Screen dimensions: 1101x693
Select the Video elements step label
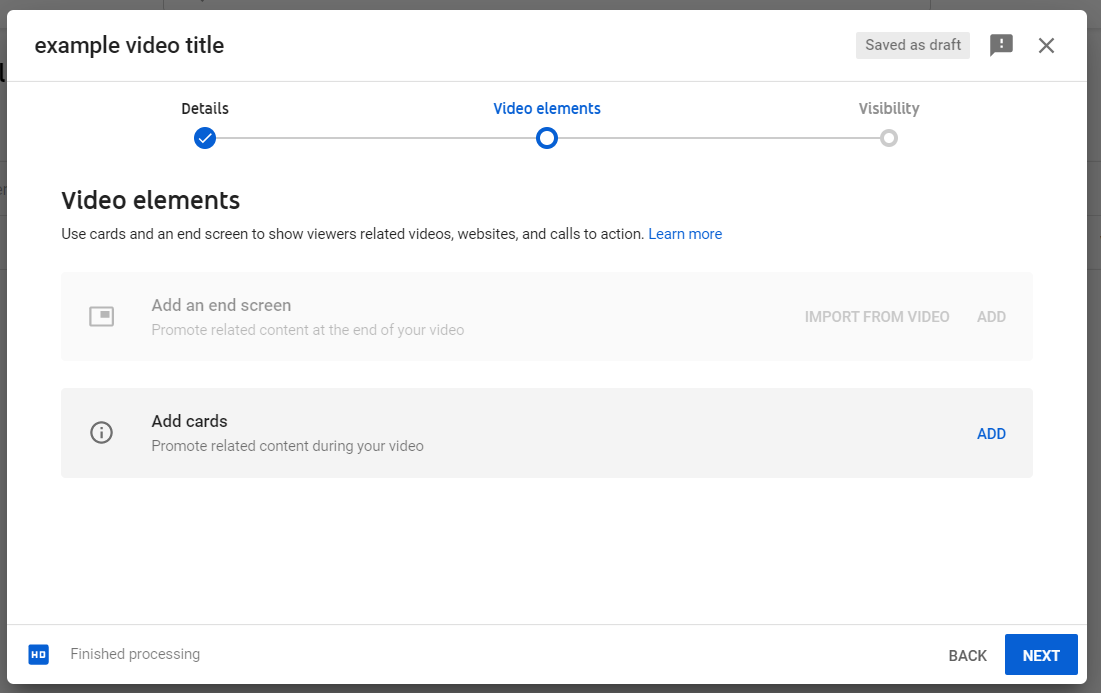tap(547, 109)
